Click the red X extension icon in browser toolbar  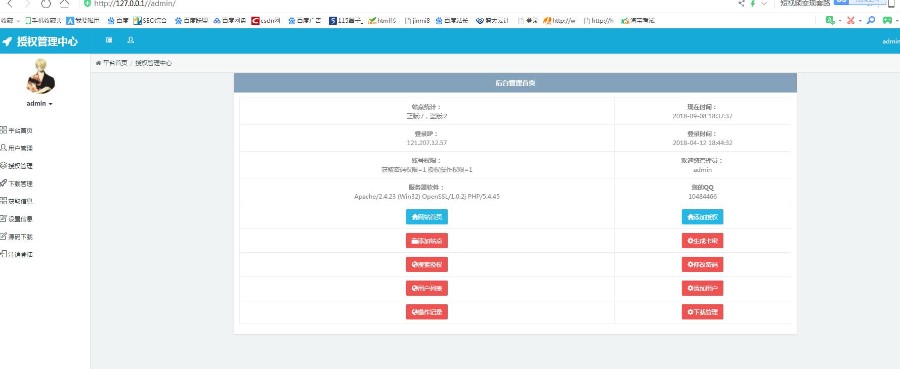pyautogui.click(x=850, y=21)
